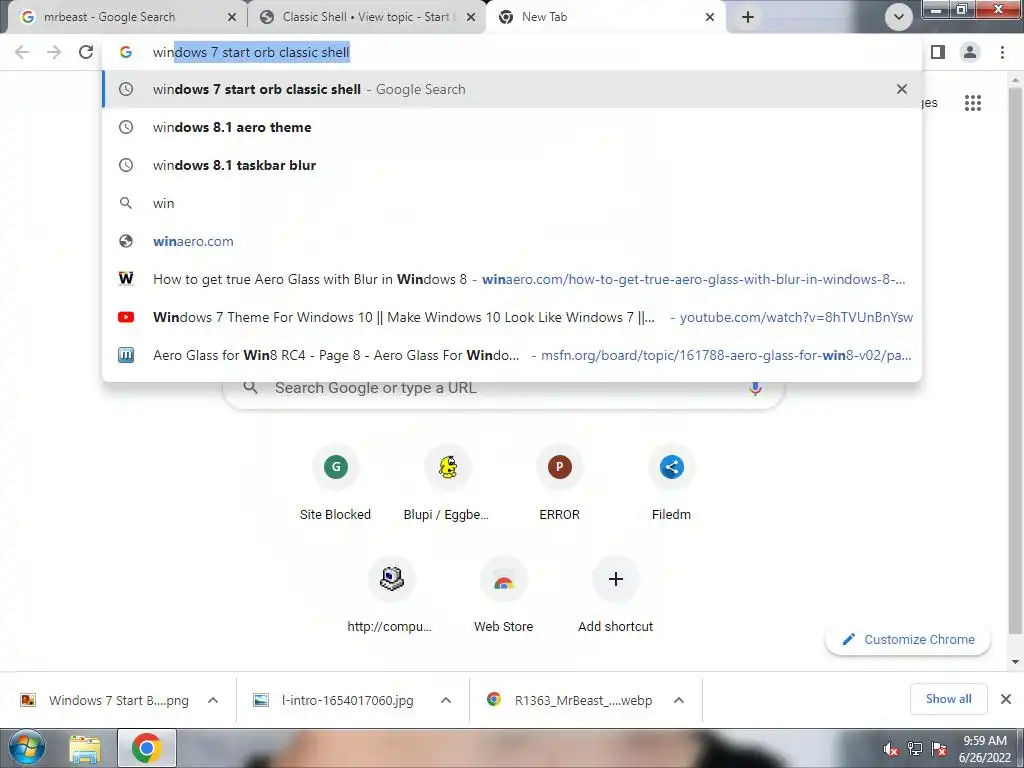Viewport: 1024px width, 768px height.
Task: Select suggestion windows 8.1 taskbar blur
Action: (512, 165)
